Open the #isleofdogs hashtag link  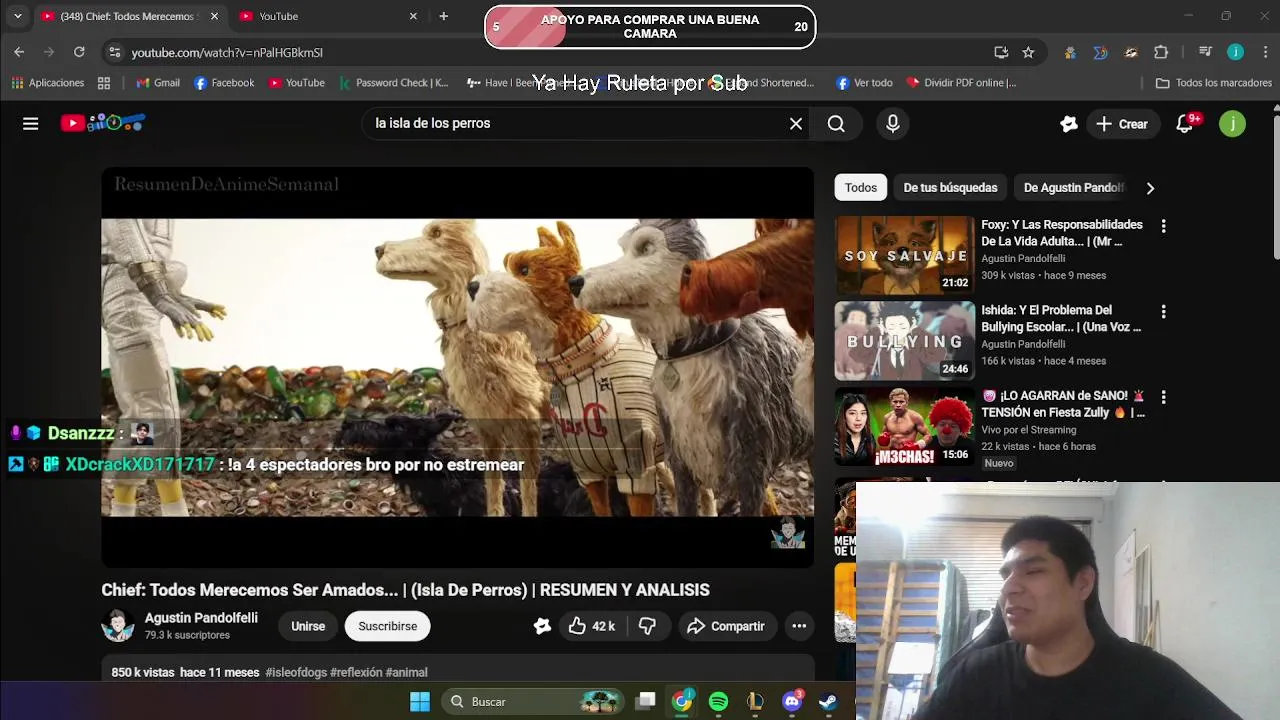point(296,673)
